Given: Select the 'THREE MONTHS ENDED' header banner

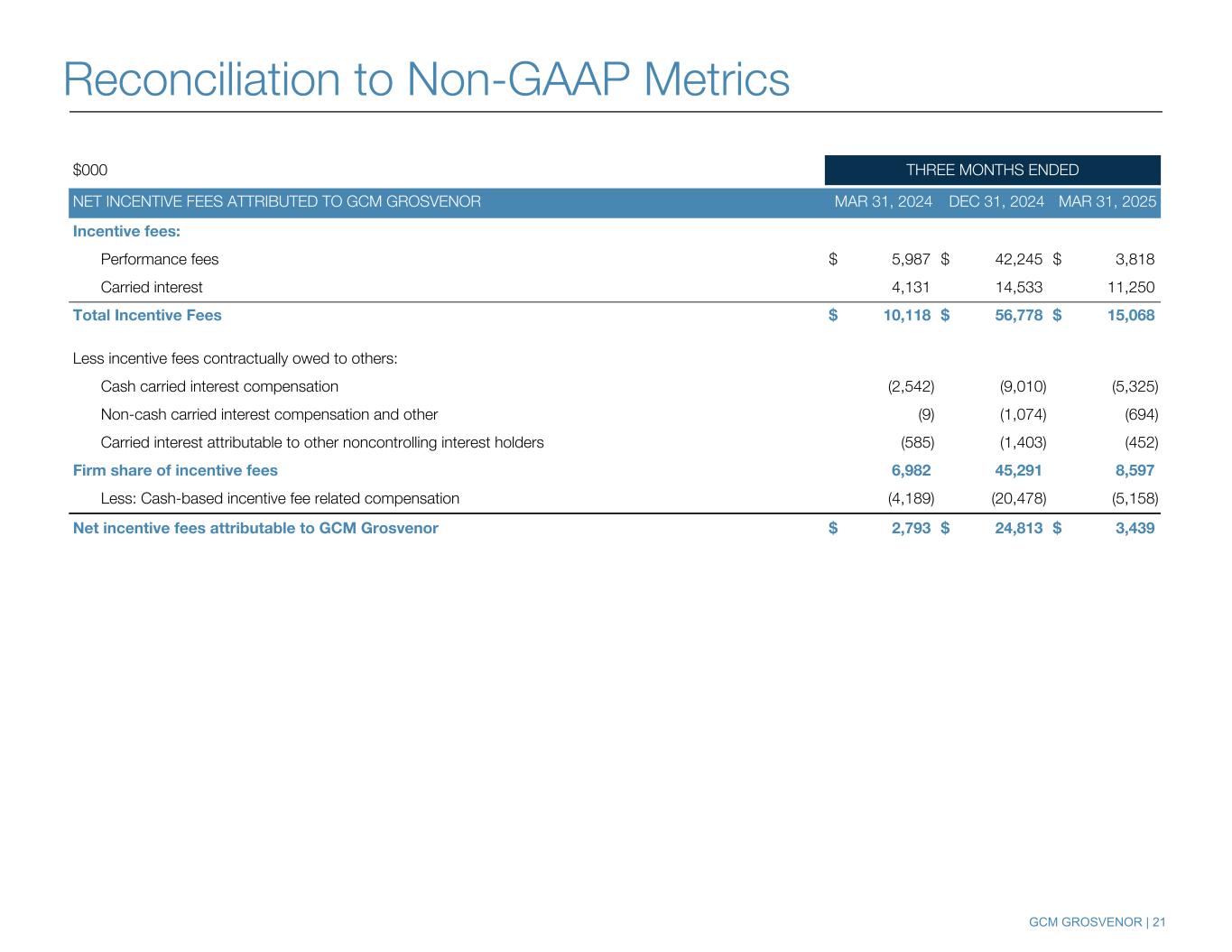Looking at the screenshot, I should tap(991, 170).
